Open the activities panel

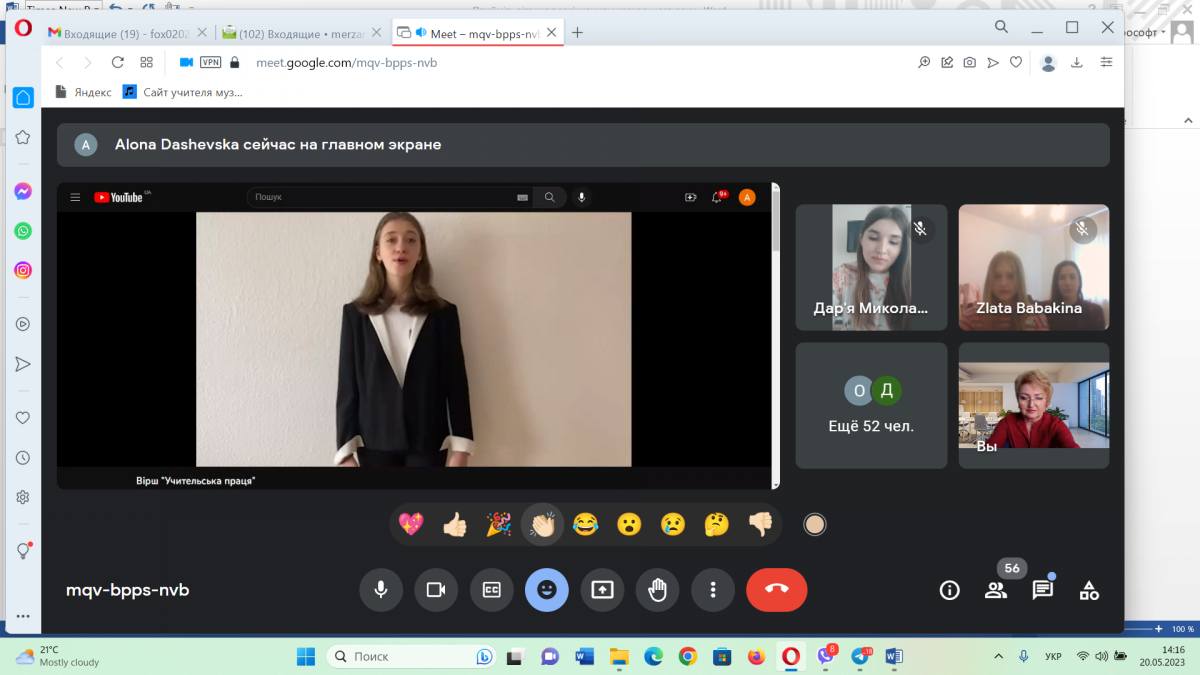tap(1089, 590)
